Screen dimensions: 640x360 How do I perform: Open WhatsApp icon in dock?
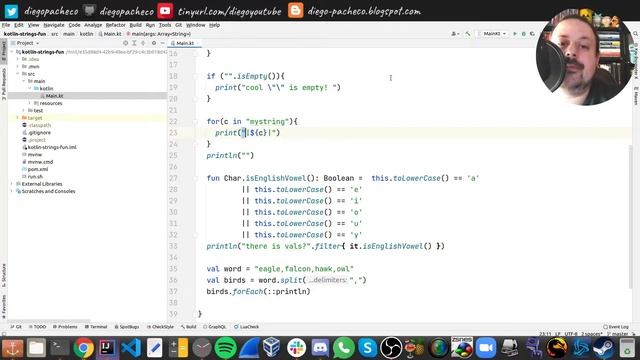click(344, 348)
